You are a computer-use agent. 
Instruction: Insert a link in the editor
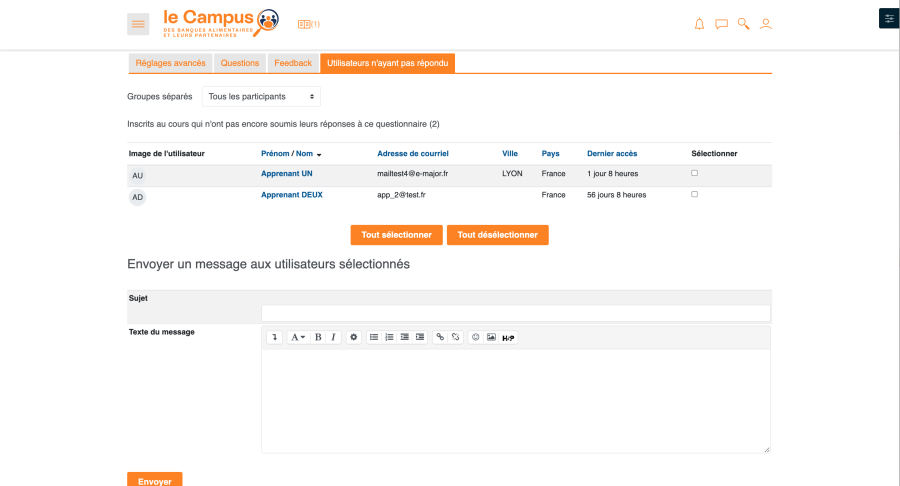[x=440, y=337]
